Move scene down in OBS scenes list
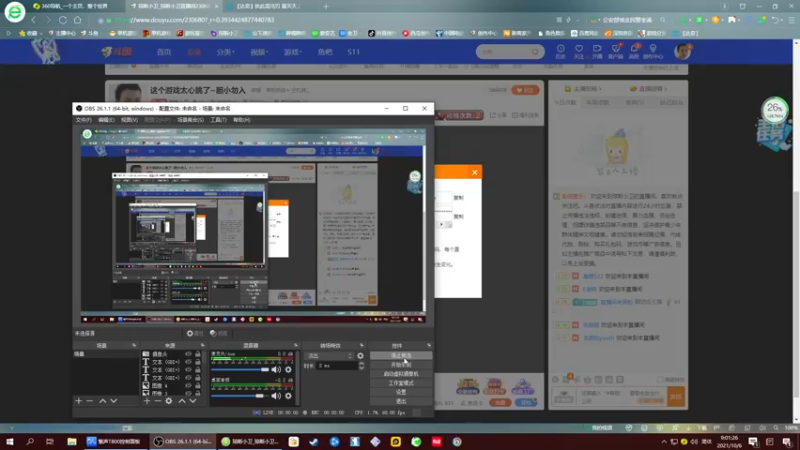This screenshot has width=800, height=450. 114,401
